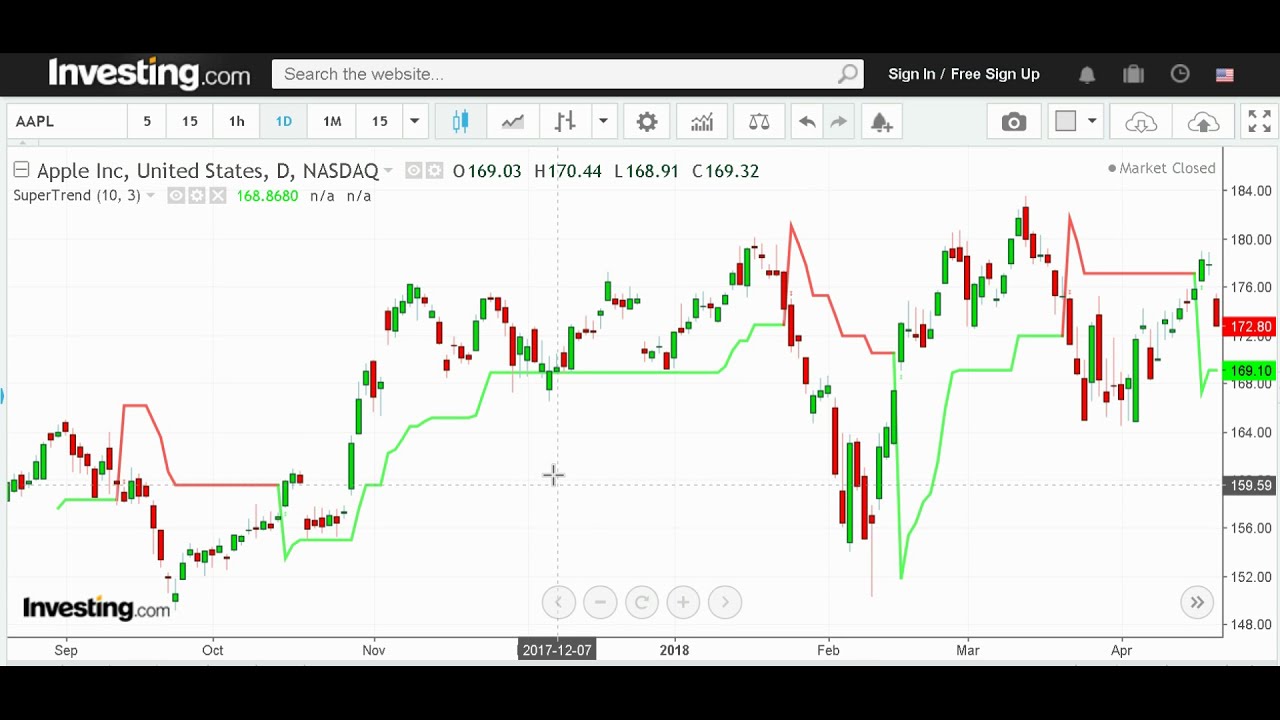Edit the AAPL symbol field
This screenshot has height=720, width=1280.
coord(67,122)
